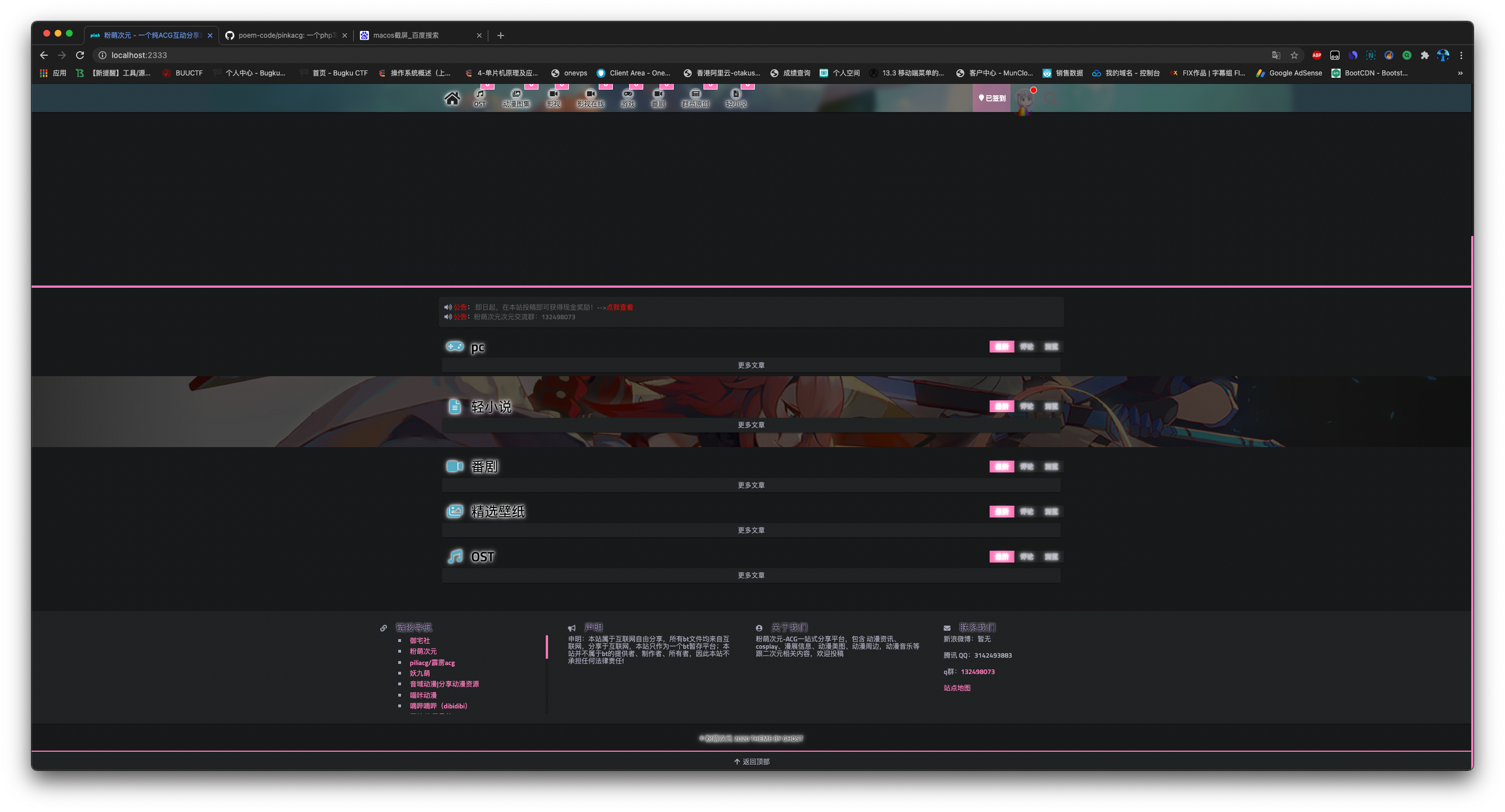Open the 游戏 gamepad category
Image resolution: width=1505 pixels, height=812 pixels.
coord(627,98)
